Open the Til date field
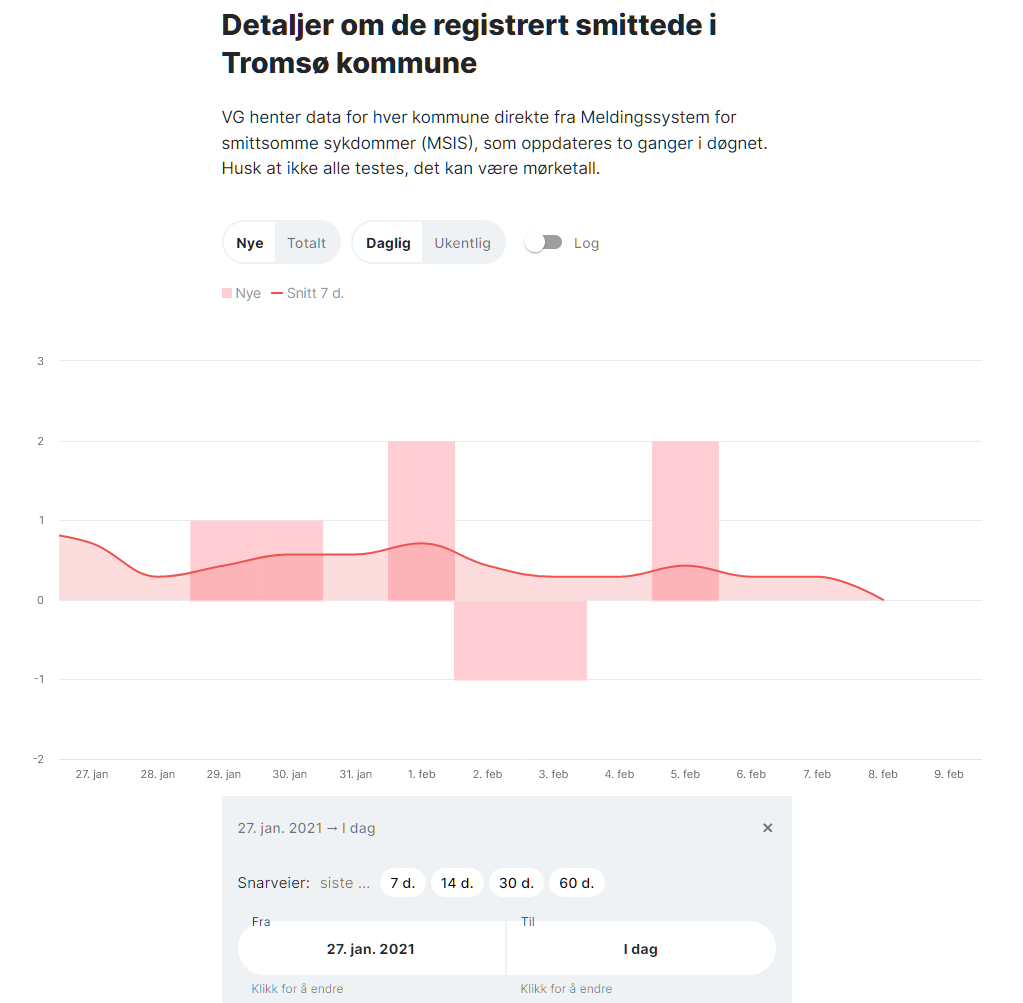 tap(641, 948)
